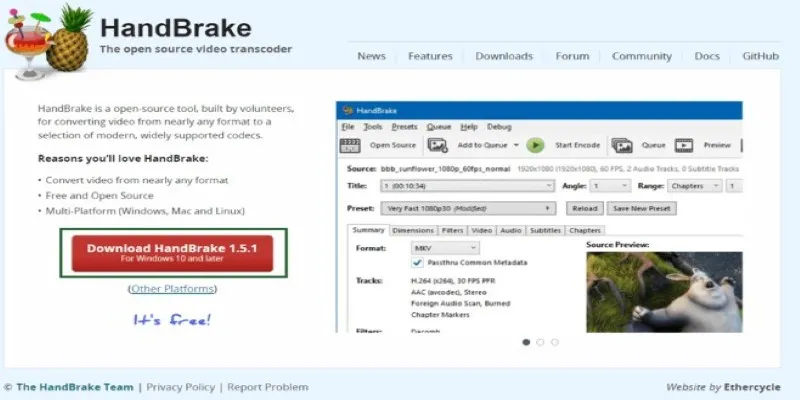Open the Preset dropdown Very Fast 1080p30
Image resolution: width=800 pixels, height=400 pixels.
click(x=468, y=208)
